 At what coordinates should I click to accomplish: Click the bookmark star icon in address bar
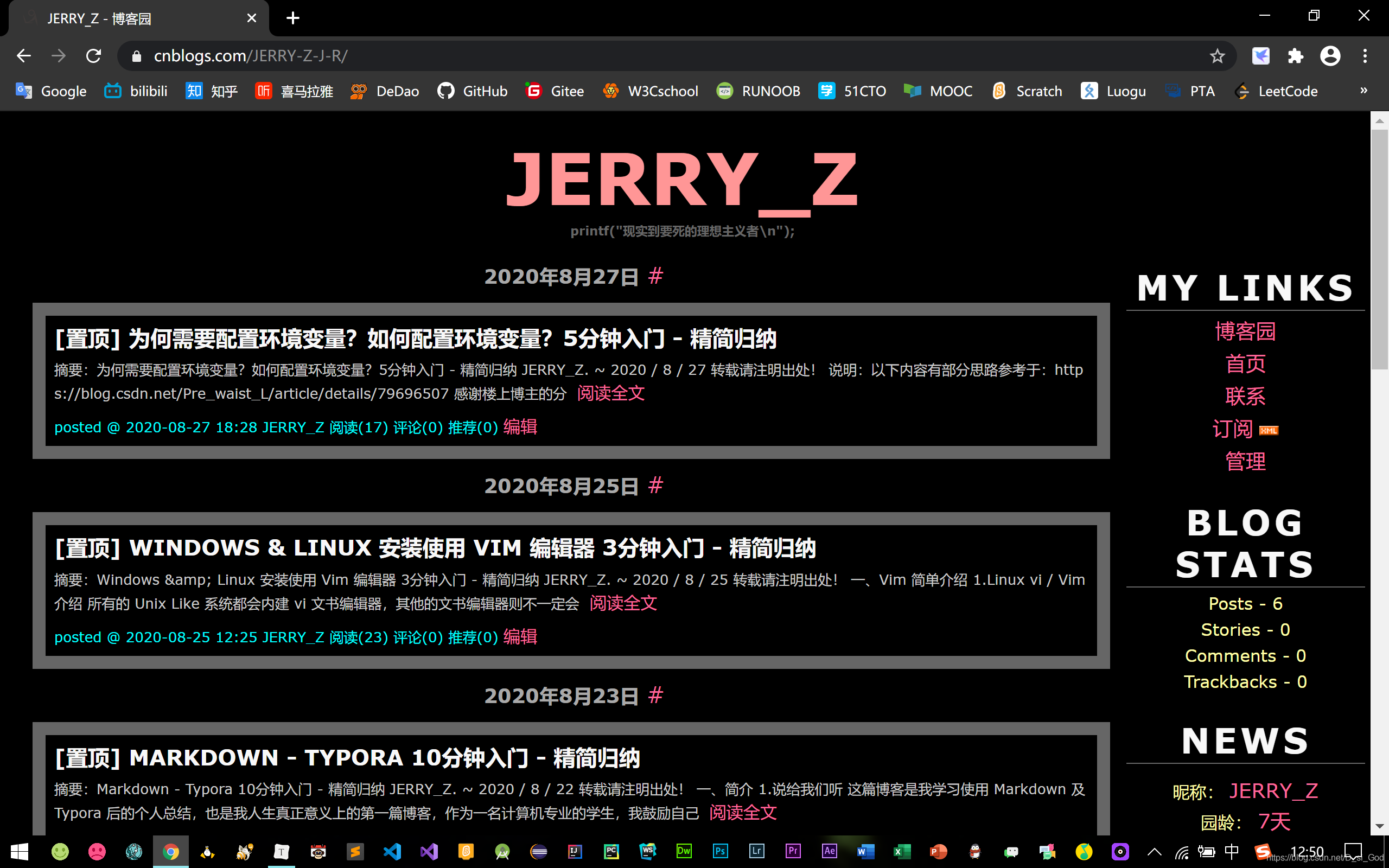click(1217, 56)
